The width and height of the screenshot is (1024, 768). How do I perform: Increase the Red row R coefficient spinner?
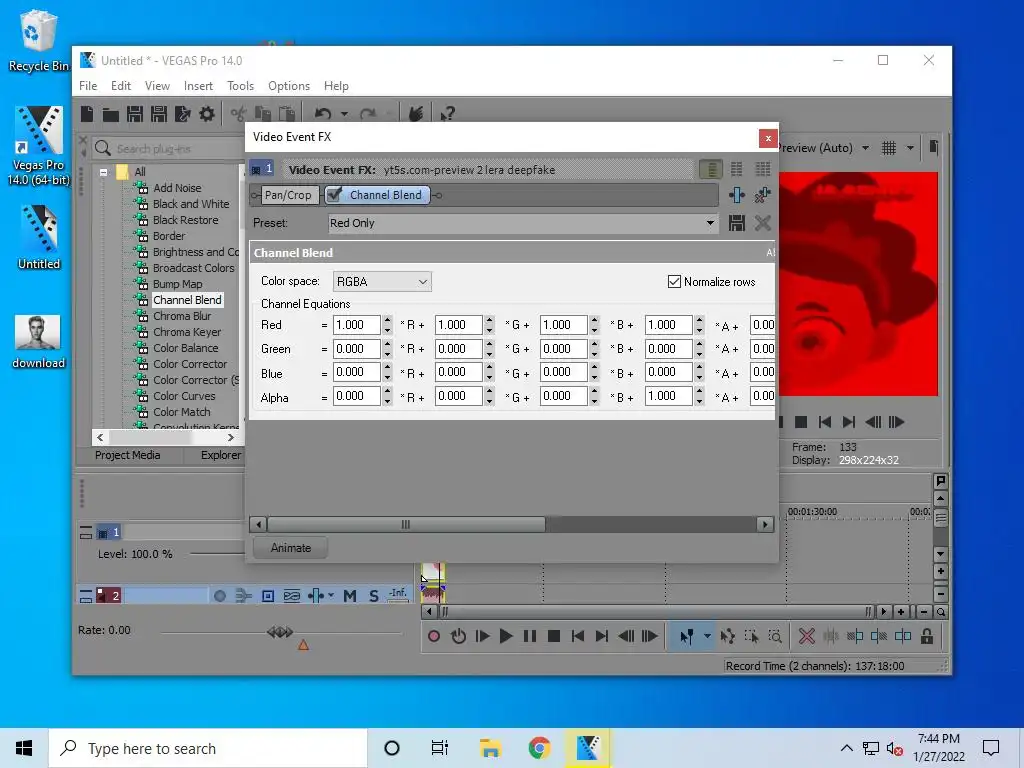387,320
